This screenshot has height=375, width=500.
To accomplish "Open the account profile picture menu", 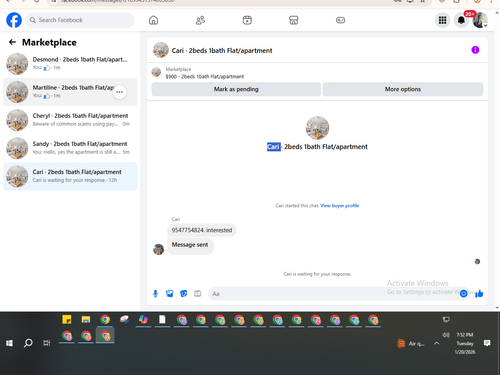I will click(480, 20).
